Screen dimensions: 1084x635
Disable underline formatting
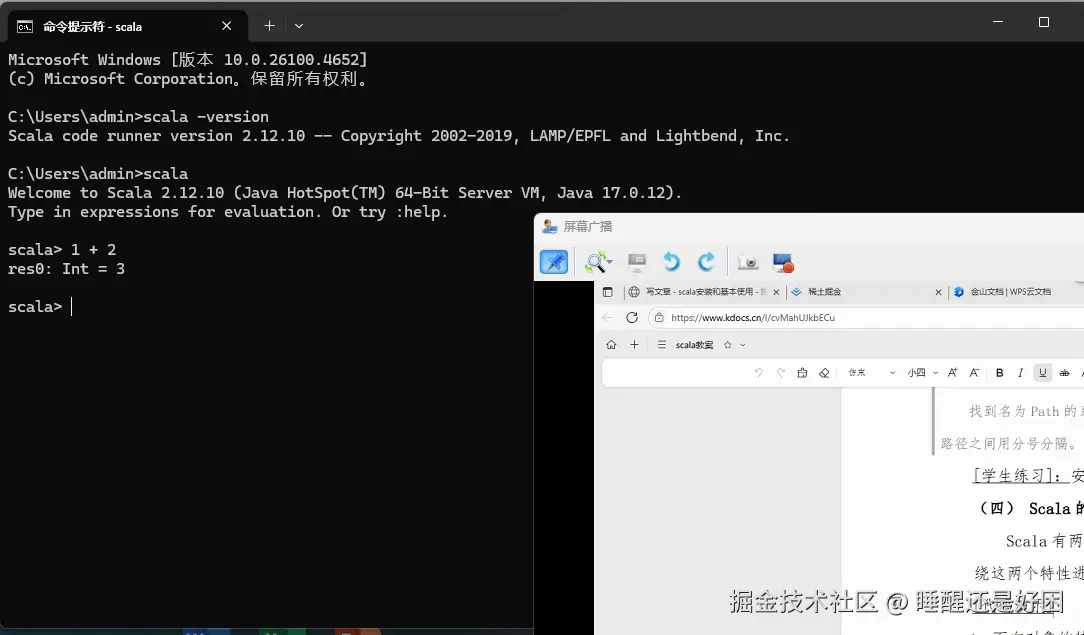(1042, 372)
